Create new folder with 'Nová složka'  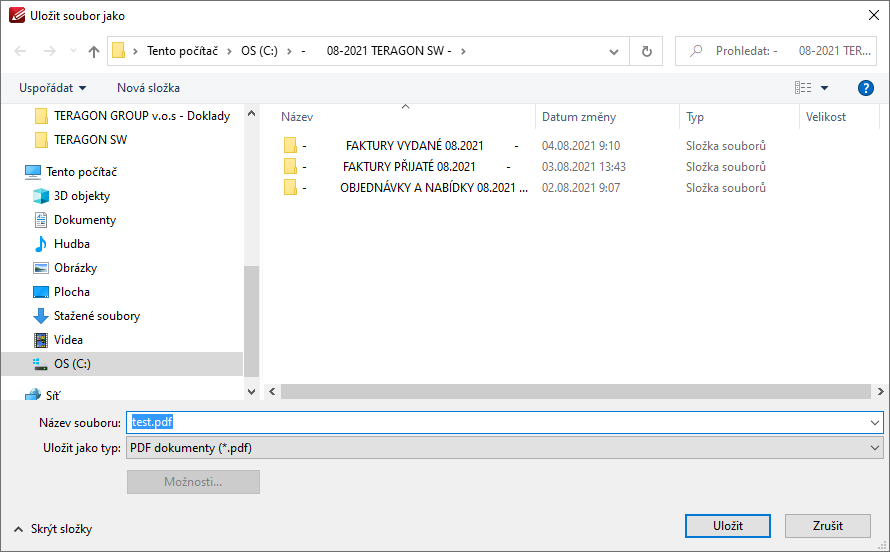(148, 88)
